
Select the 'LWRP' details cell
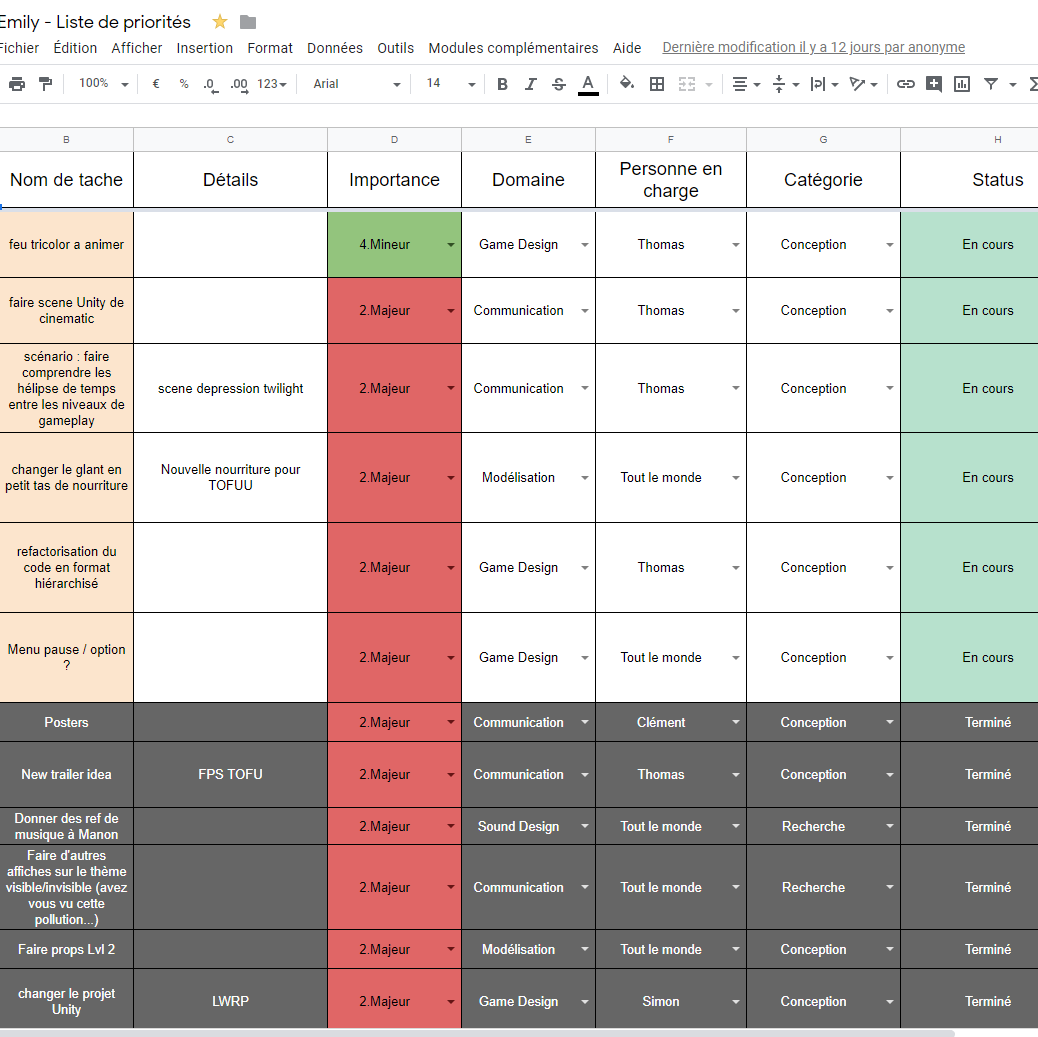(x=230, y=1001)
